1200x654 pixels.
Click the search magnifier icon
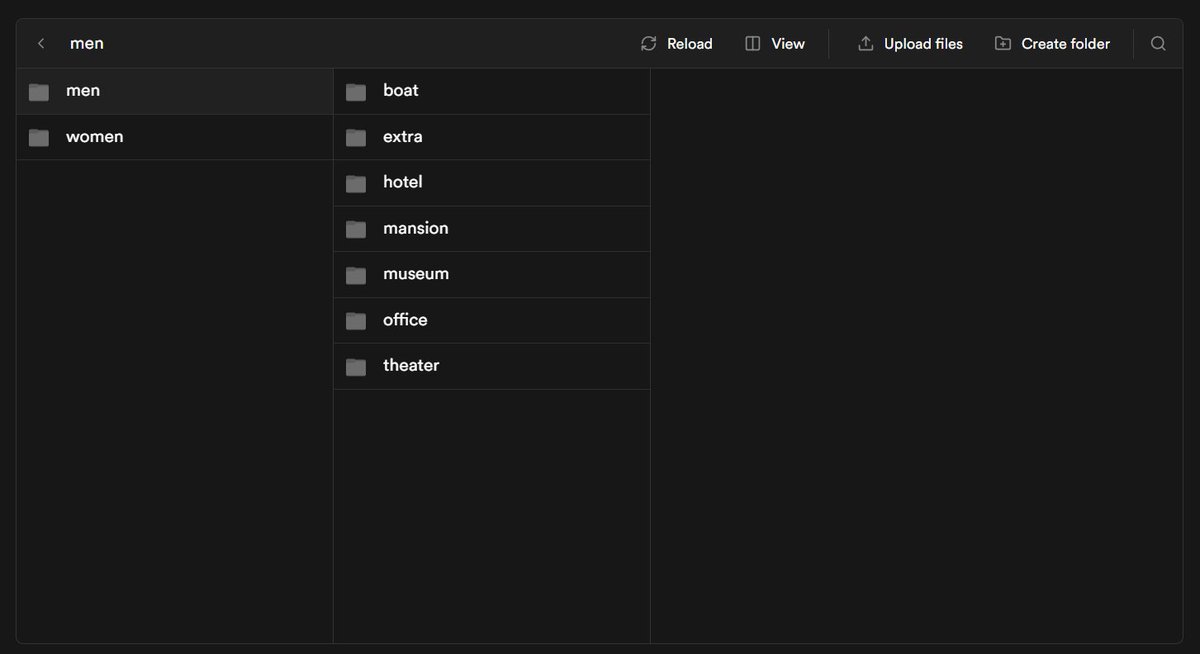click(x=1158, y=44)
